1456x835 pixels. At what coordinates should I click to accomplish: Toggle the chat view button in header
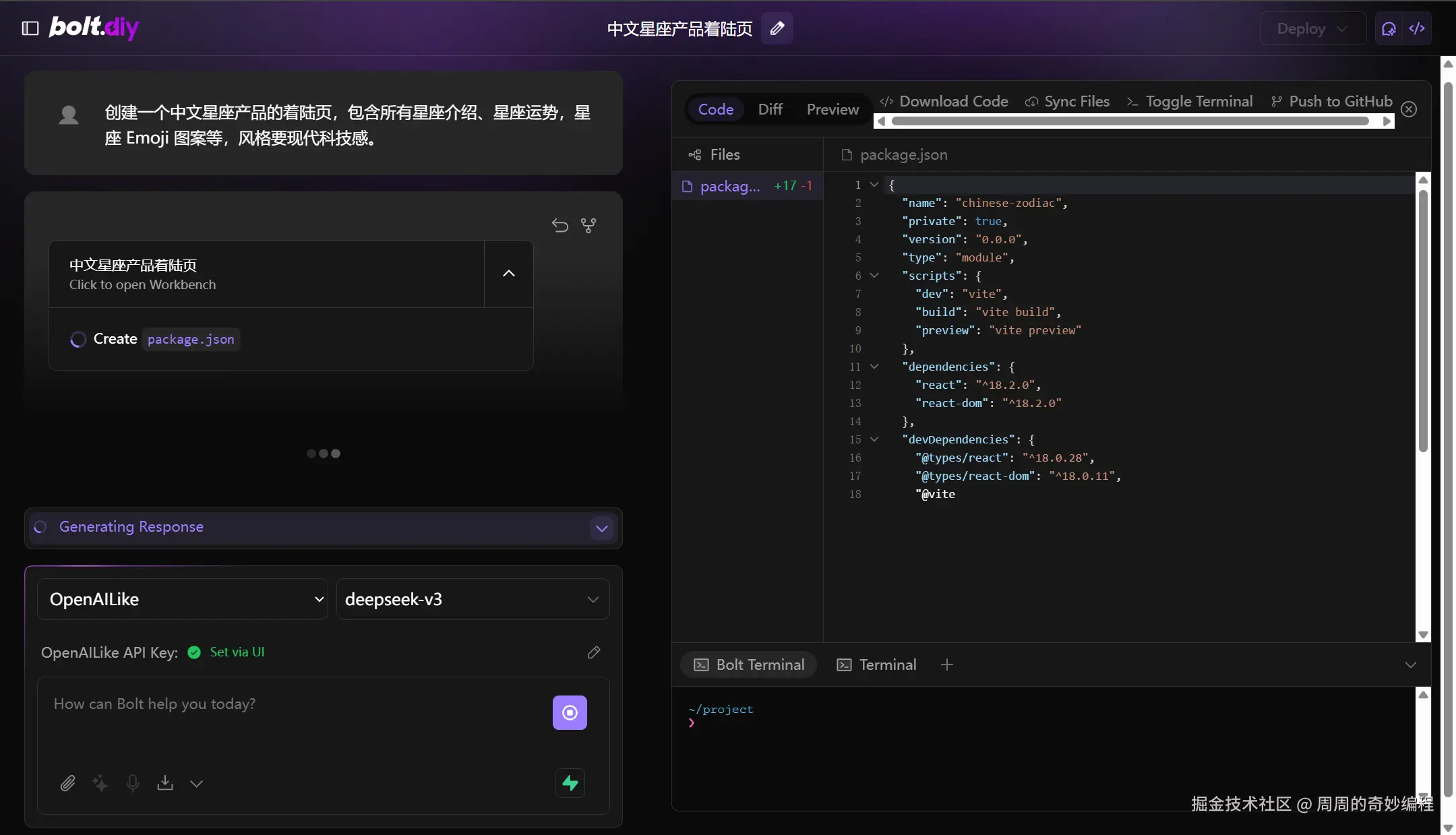pos(1389,28)
